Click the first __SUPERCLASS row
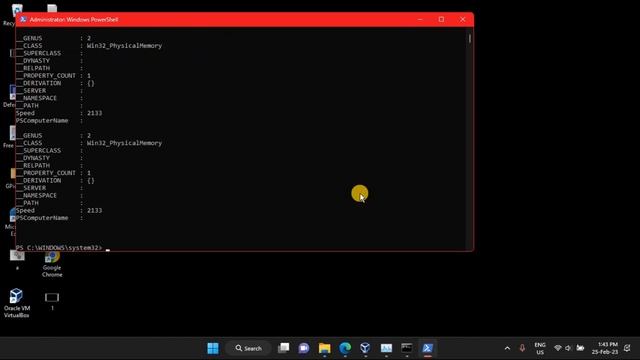The image size is (640, 360). coord(49,53)
